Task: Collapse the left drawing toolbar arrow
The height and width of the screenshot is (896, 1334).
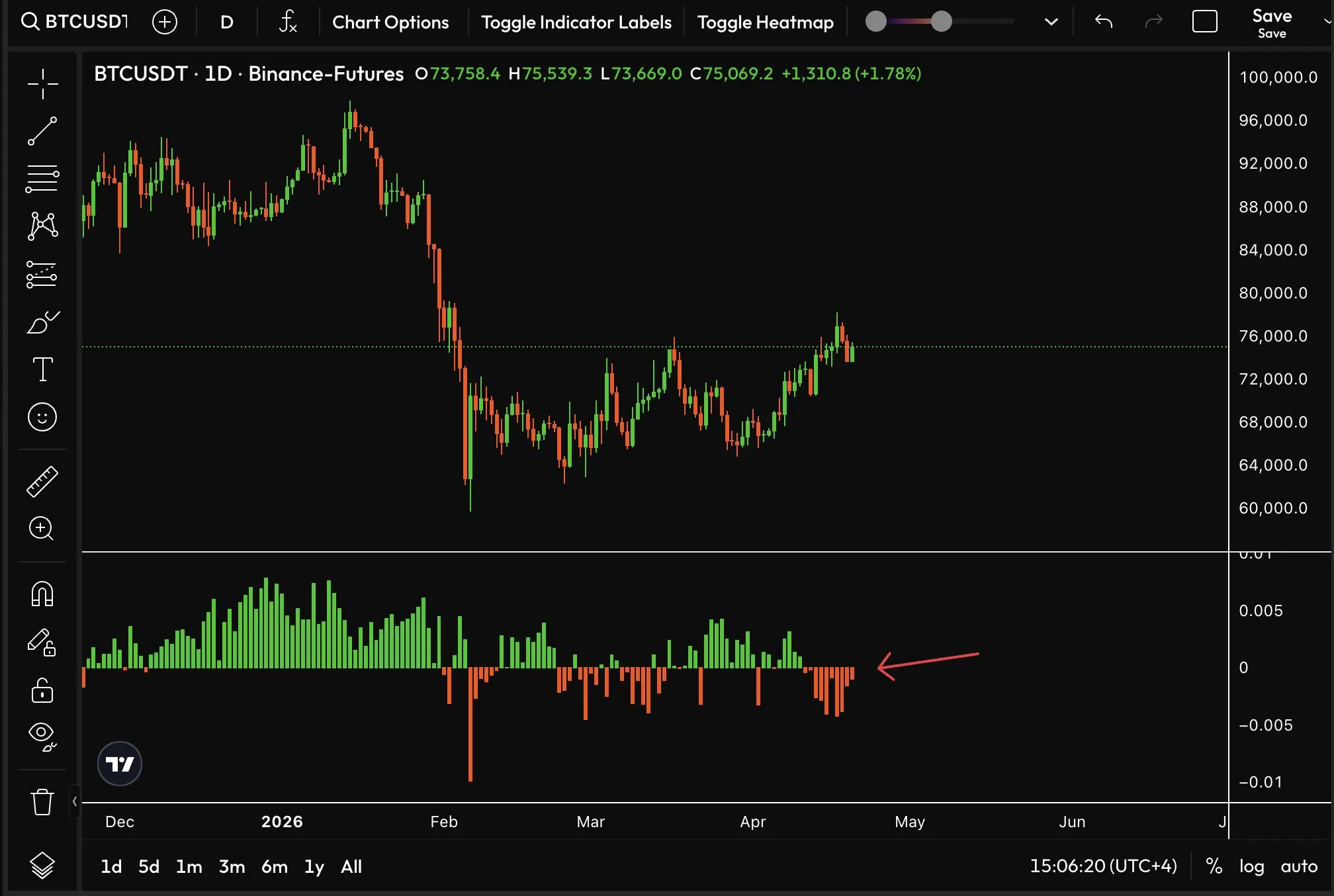Action: [75, 801]
